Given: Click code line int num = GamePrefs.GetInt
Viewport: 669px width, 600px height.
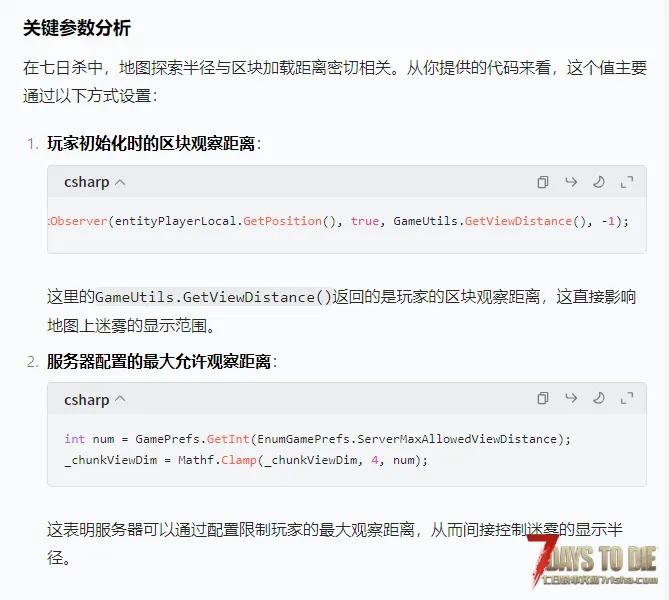Looking at the screenshot, I should click(317, 439).
